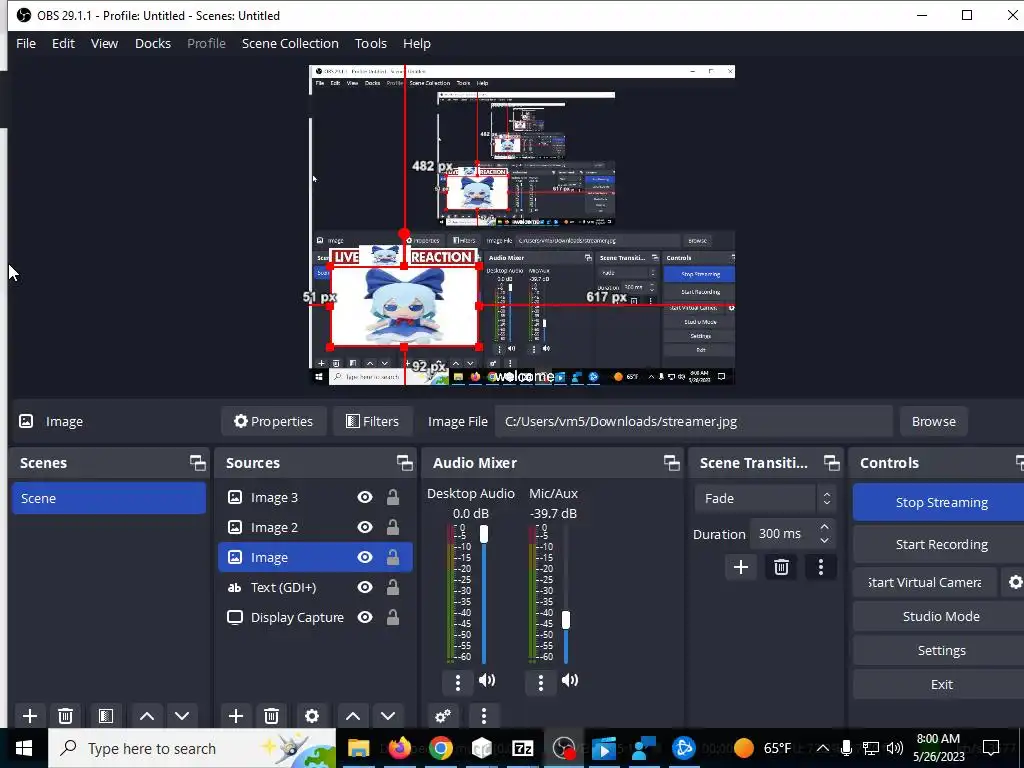Open Chrome from the taskbar

coord(441,748)
